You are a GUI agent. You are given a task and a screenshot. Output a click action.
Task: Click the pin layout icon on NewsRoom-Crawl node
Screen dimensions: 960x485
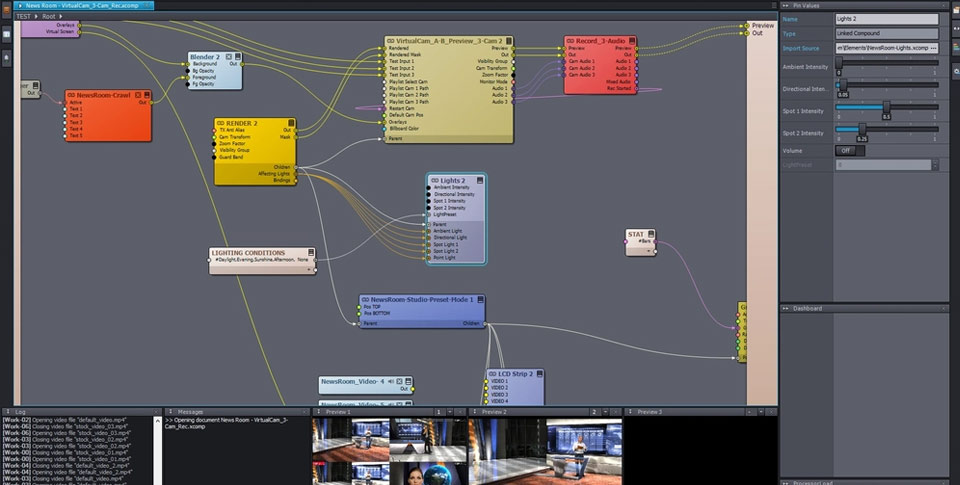click(147, 95)
